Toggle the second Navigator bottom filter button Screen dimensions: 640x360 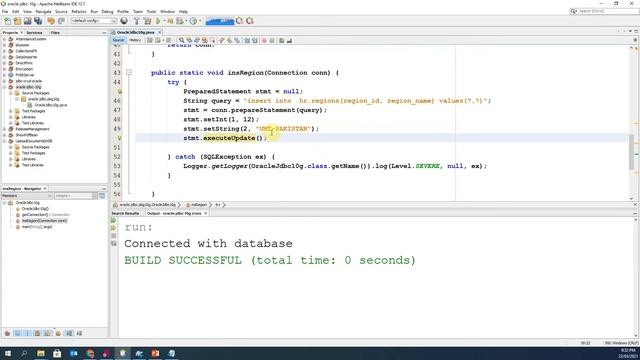pos(17,333)
